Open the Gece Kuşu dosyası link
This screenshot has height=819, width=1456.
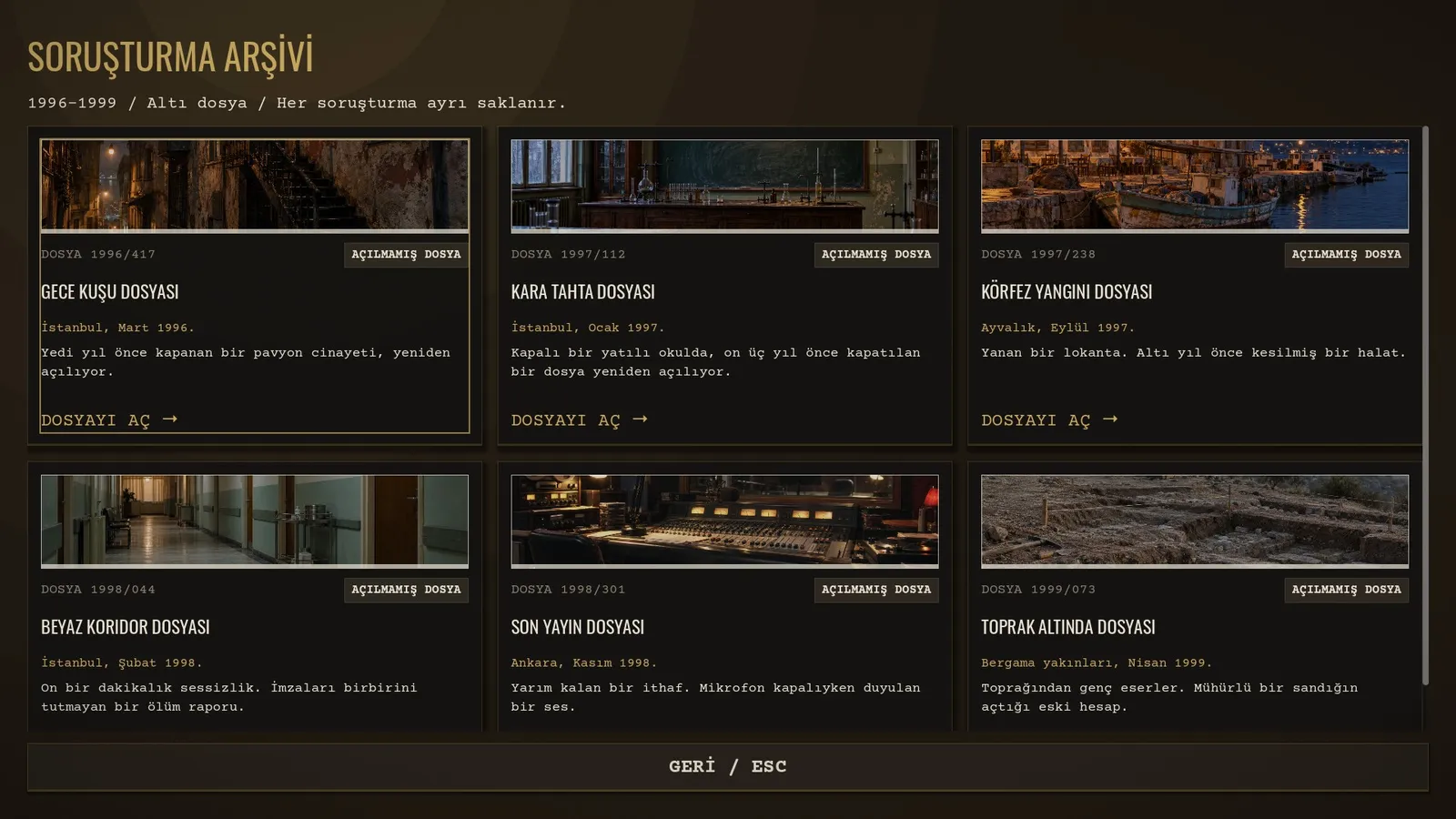click(x=109, y=420)
